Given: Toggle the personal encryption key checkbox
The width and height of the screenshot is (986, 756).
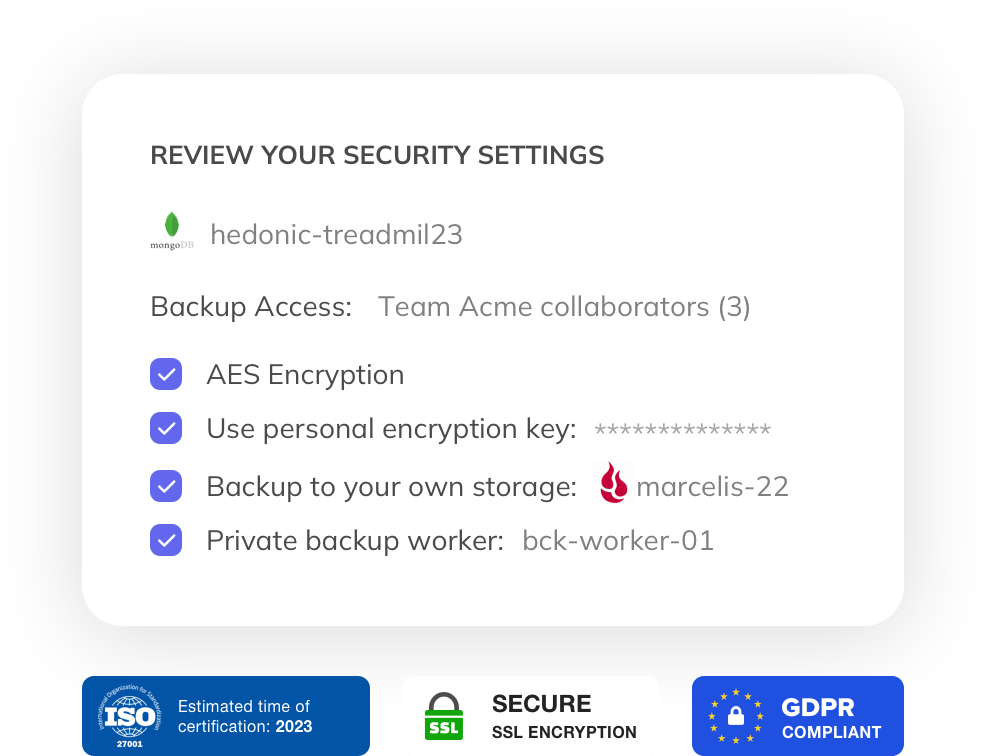Looking at the screenshot, I should click(x=166, y=429).
